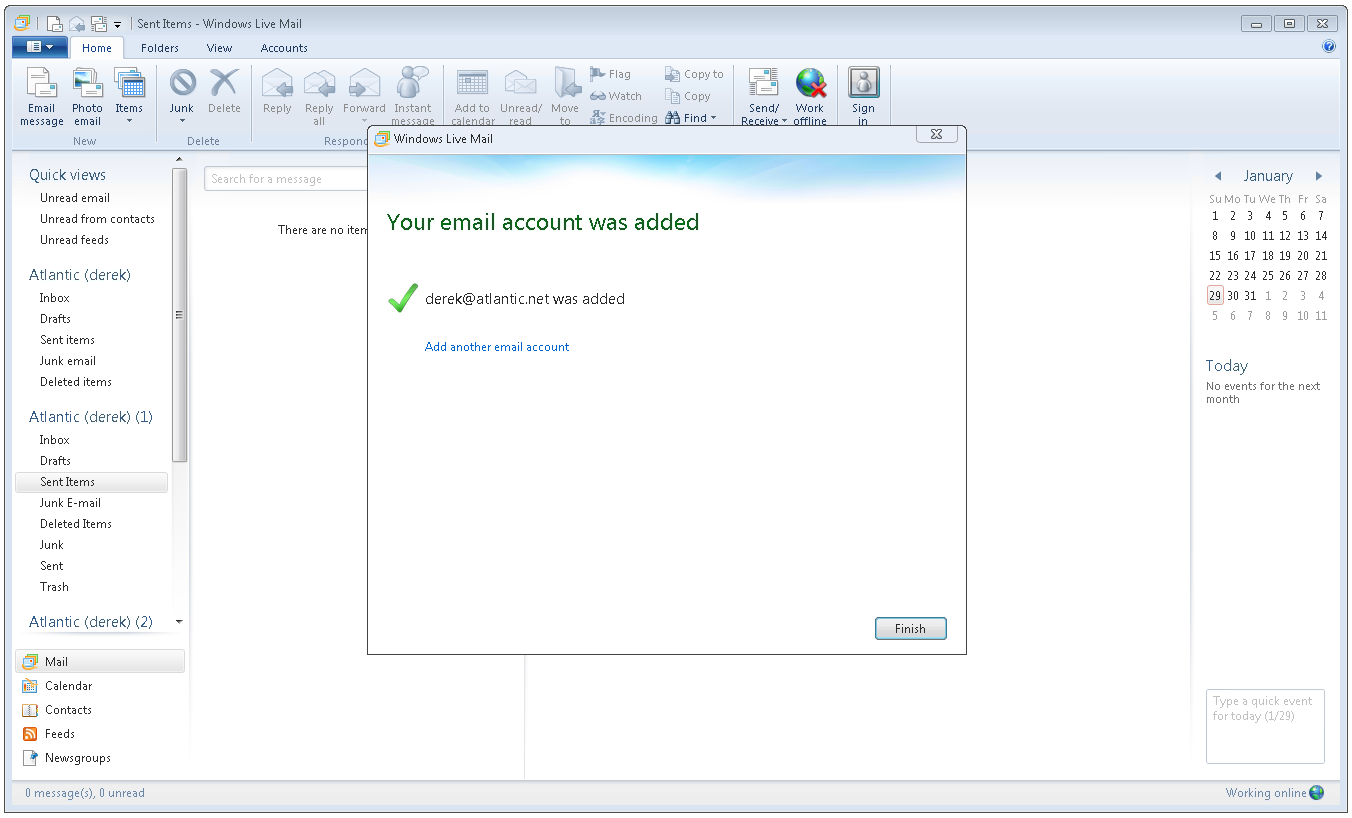1352x818 pixels.
Task: Click the Reply ribbon icon
Action: [277, 92]
